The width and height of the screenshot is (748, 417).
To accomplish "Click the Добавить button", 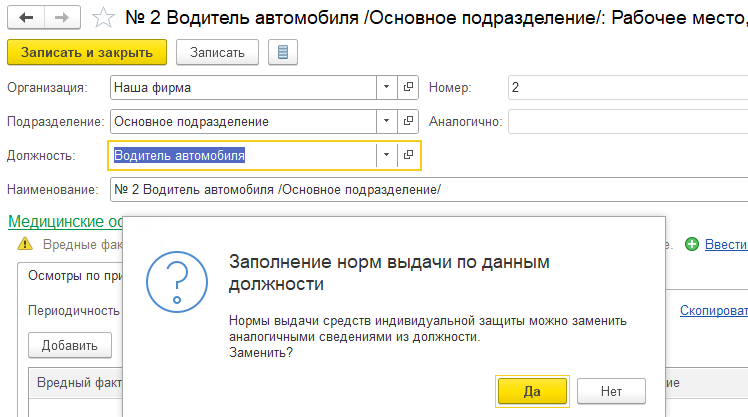I will 69,345.
